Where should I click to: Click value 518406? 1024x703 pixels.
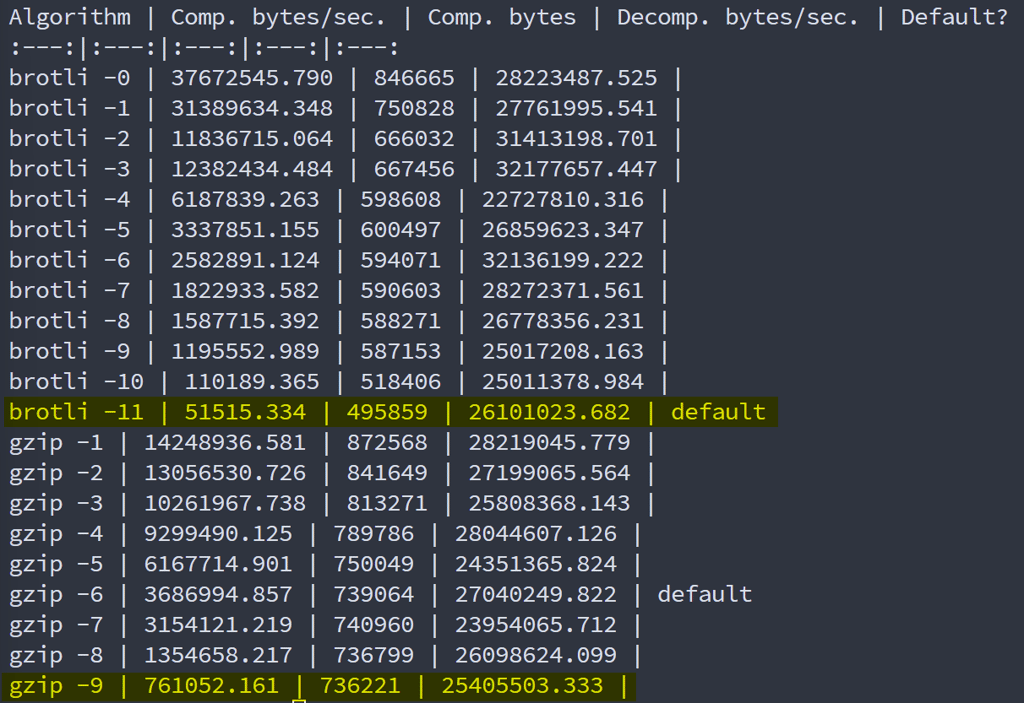pos(400,382)
